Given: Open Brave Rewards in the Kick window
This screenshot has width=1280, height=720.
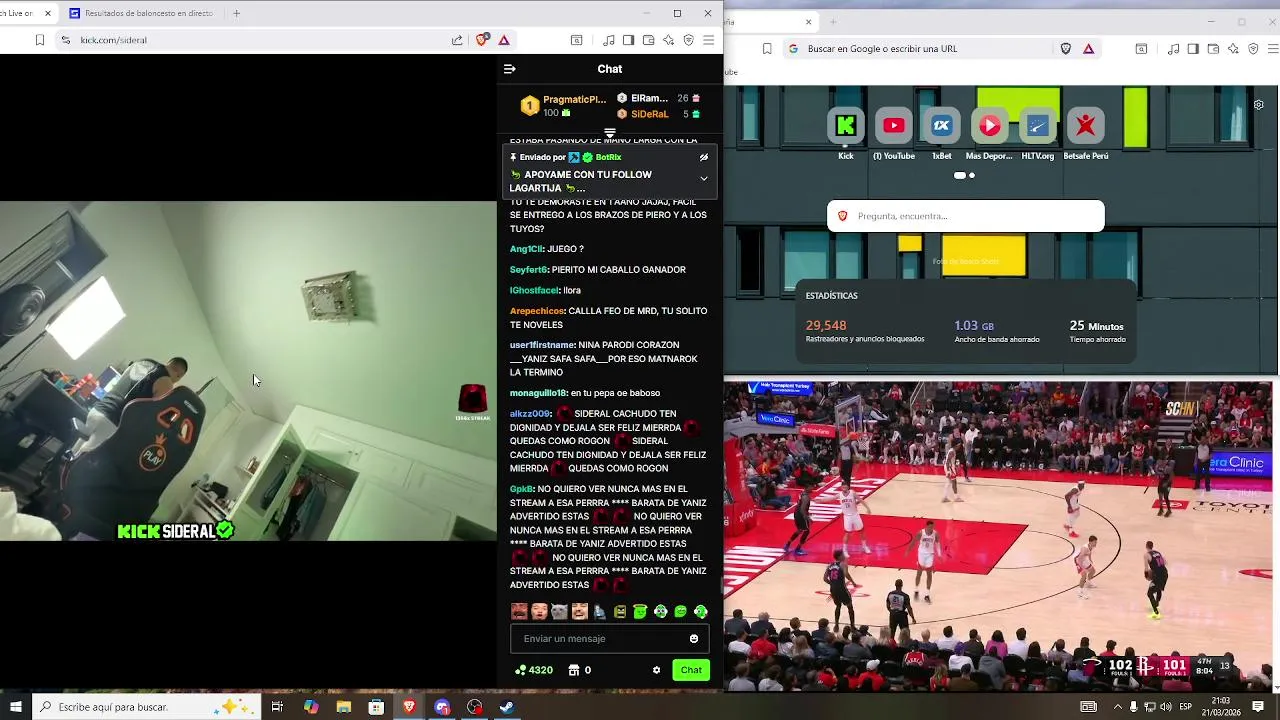Looking at the screenshot, I should 504,40.
